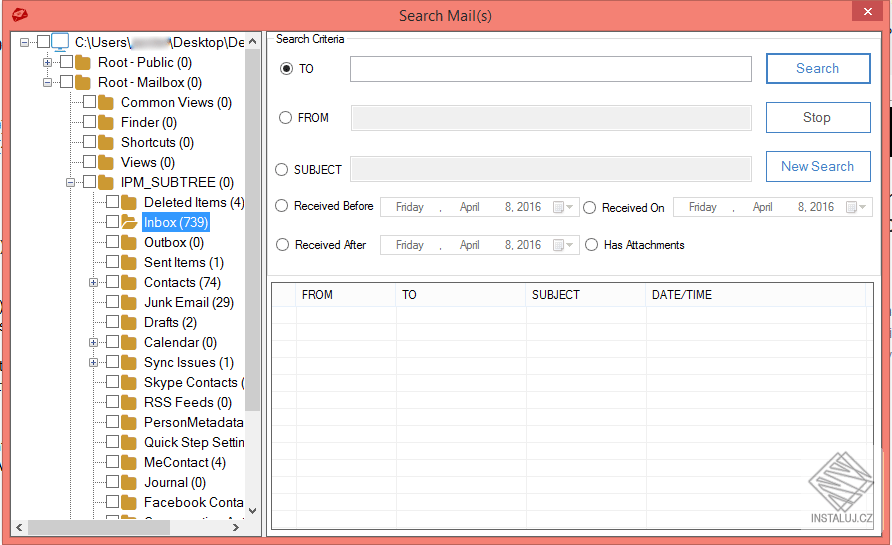Viewport: 892px width, 545px height.
Task: Click the Sync Issues folder icon
Action: (x=129, y=362)
